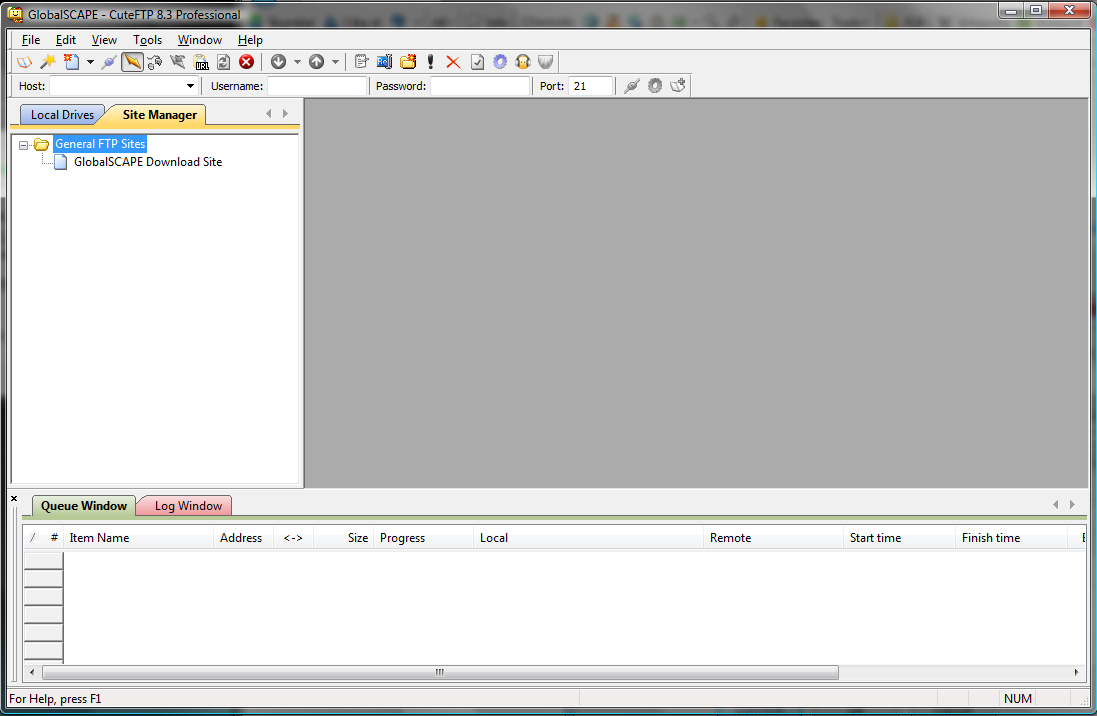Click the Upload arrow icon
This screenshot has width=1097, height=716.
(316, 62)
